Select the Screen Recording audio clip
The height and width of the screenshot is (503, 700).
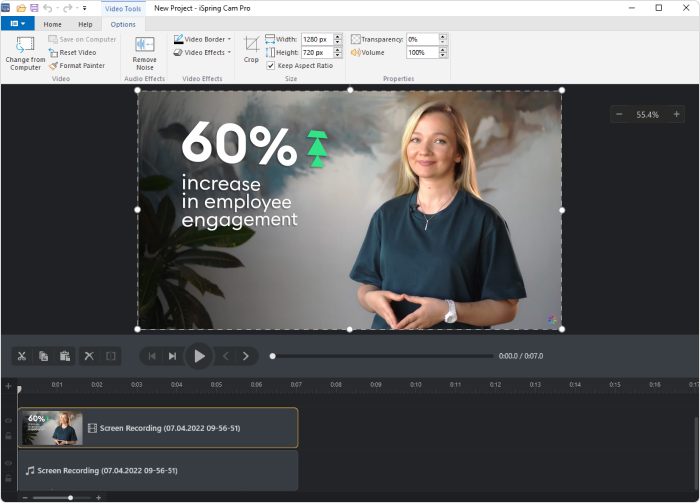pos(158,470)
